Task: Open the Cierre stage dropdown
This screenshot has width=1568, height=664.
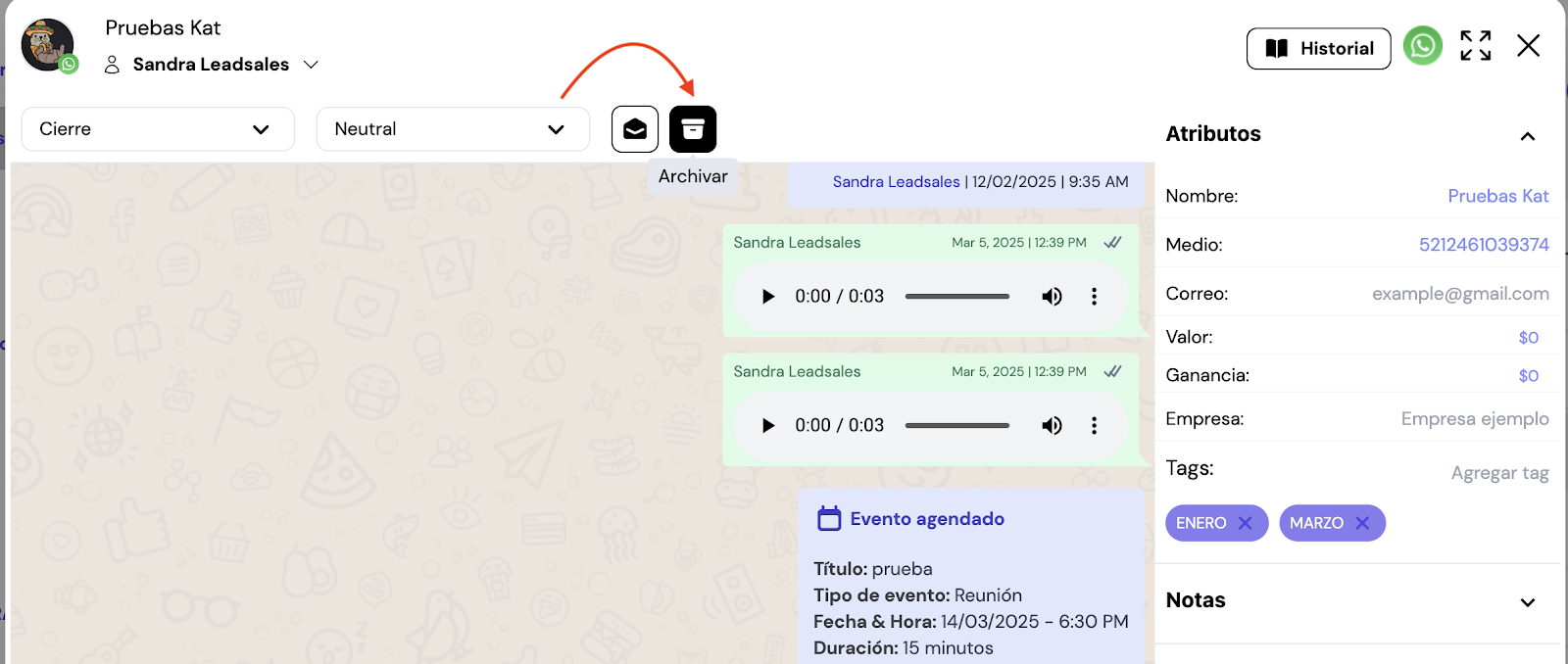Action: coord(158,129)
